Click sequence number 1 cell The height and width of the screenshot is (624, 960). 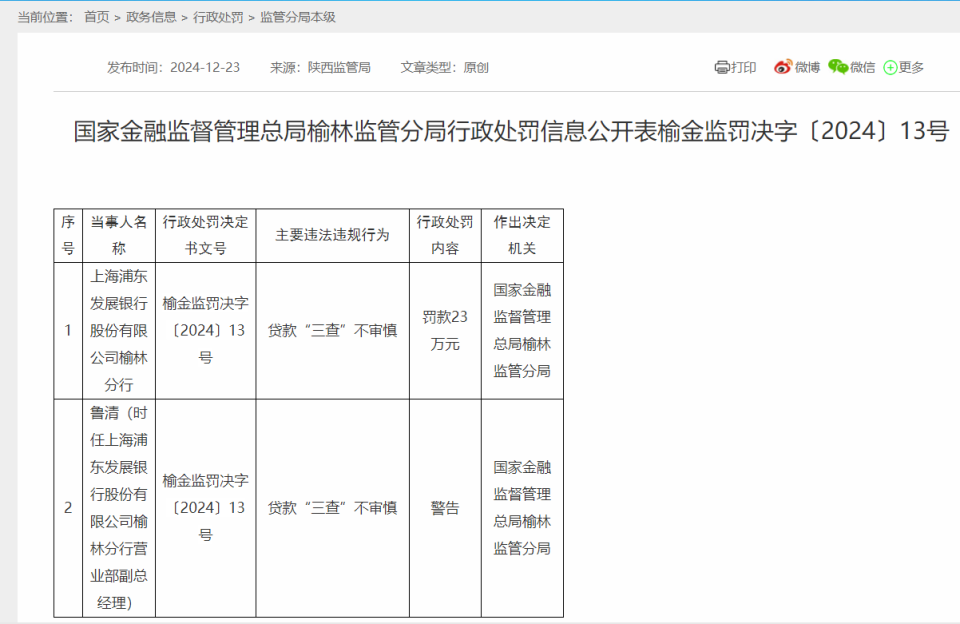click(68, 331)
